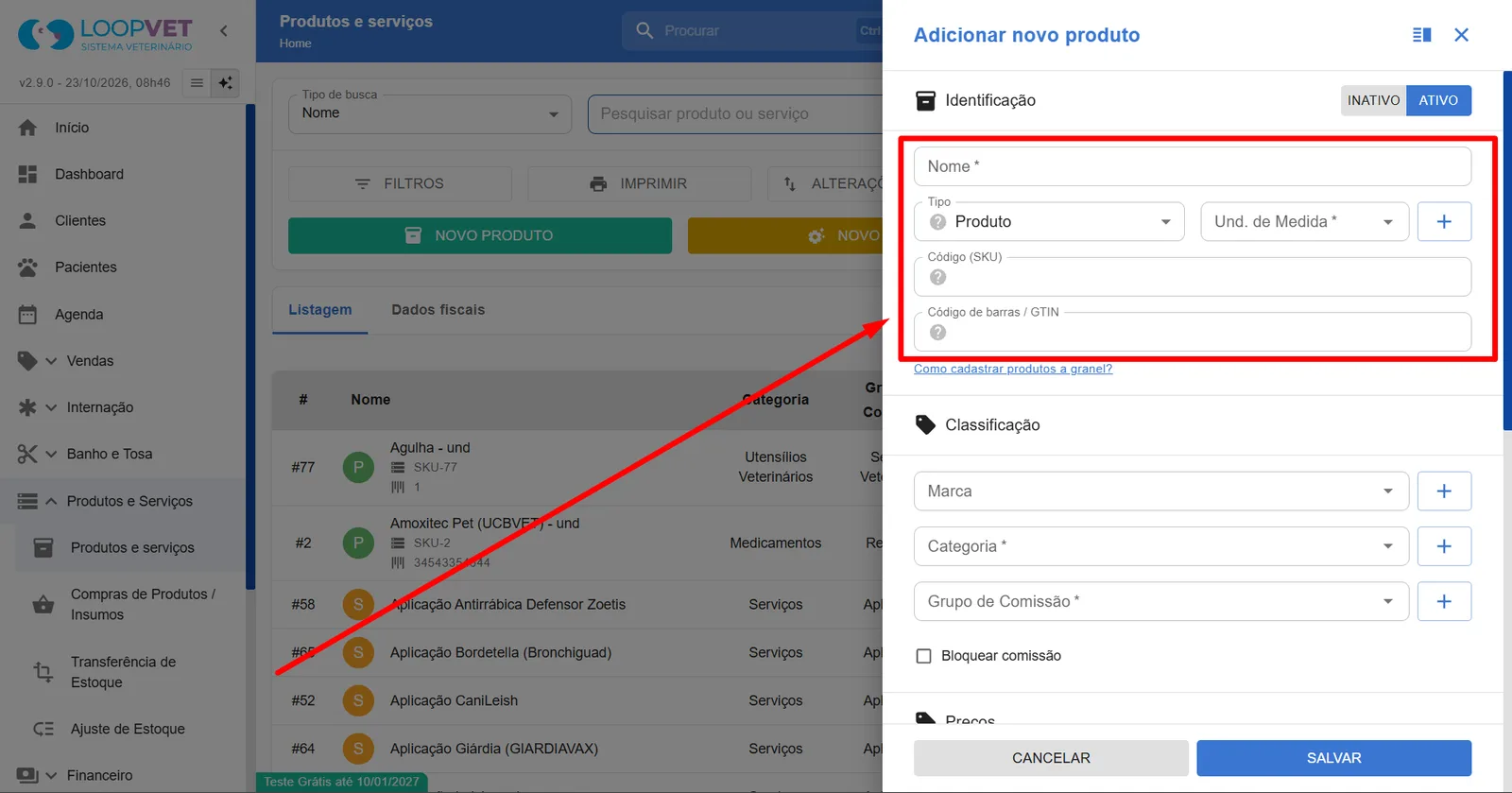Expand the Banho e Tosa menu
Screen dimensions: 1512x793
coord(110,454)
